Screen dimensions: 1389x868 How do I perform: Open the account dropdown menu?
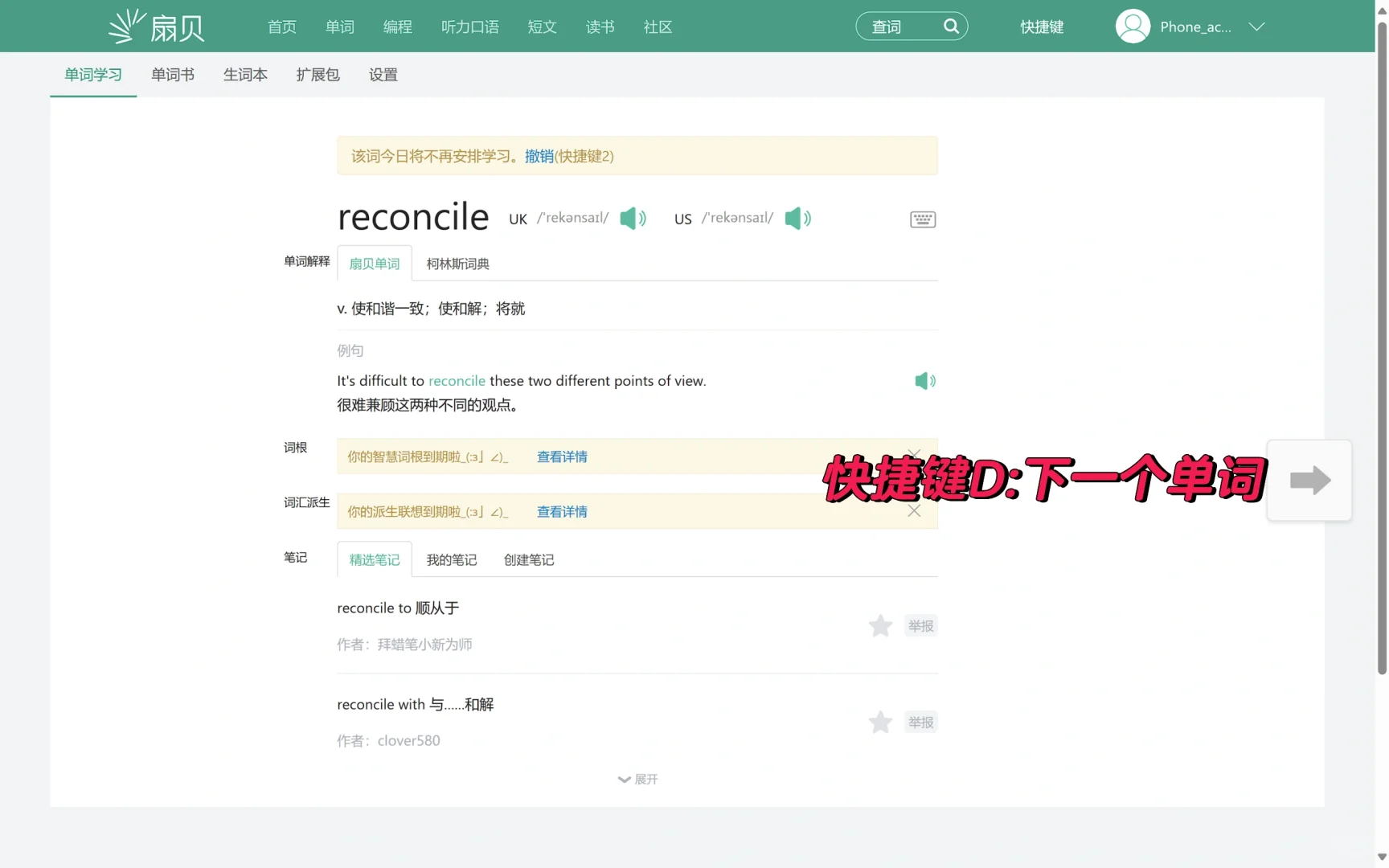tap(1256, 27)
